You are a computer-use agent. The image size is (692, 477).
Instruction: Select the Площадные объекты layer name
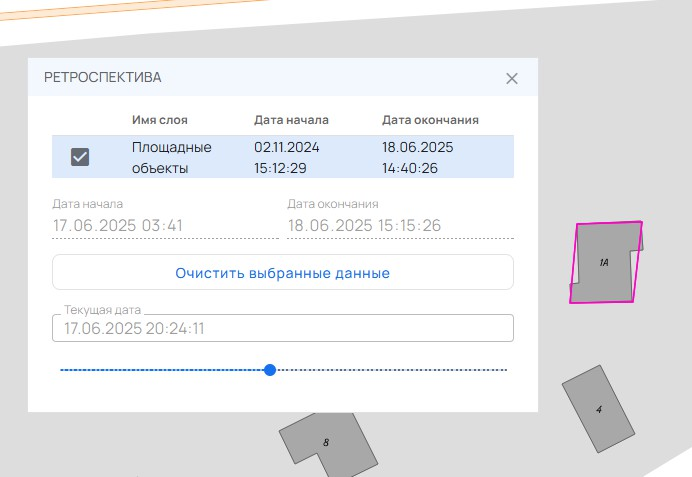[x=172, y=157]
